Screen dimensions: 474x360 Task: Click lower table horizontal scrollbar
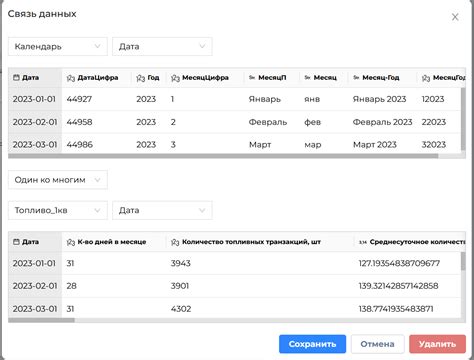[41, 320]
